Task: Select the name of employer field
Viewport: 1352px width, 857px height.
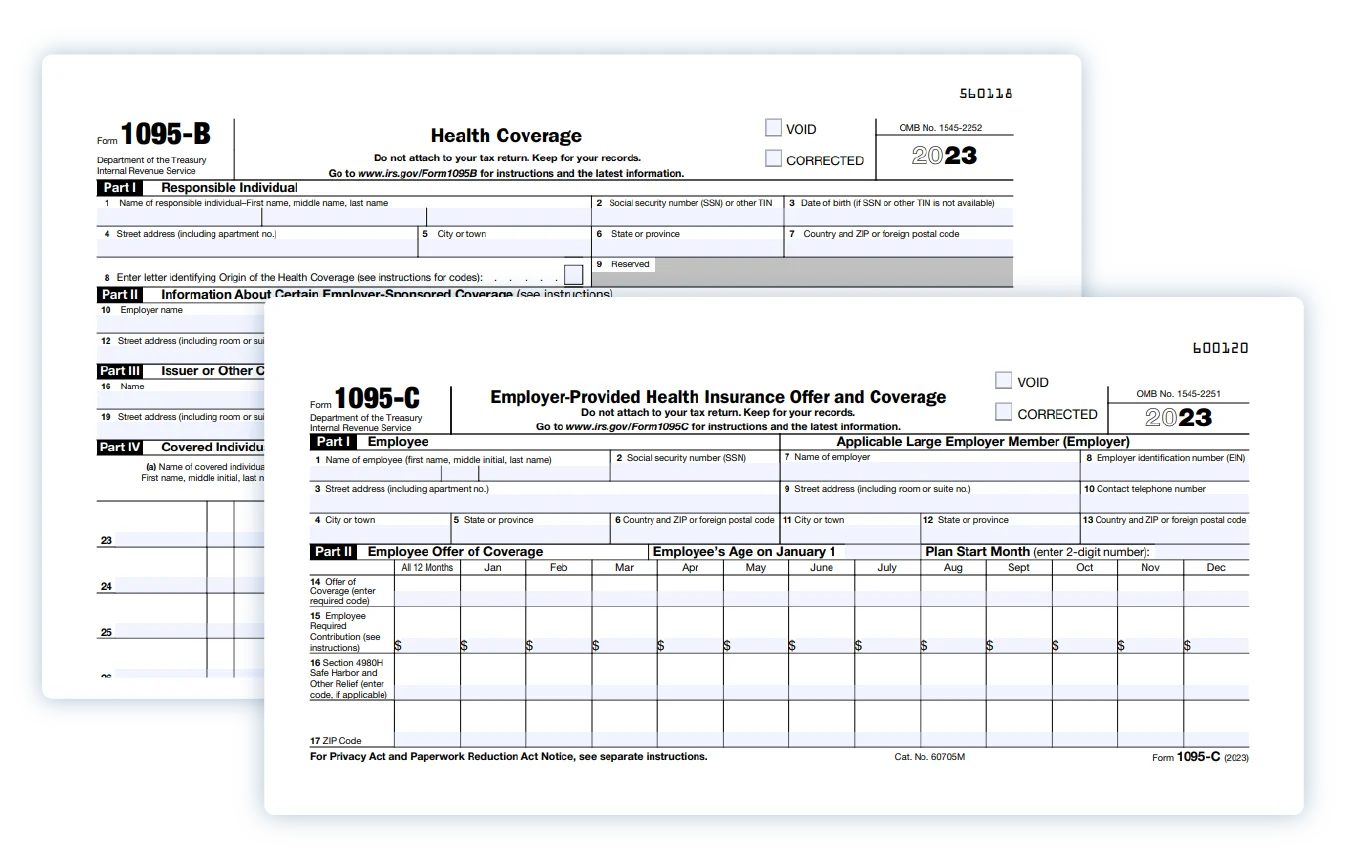Action: [x=929, y=471]
